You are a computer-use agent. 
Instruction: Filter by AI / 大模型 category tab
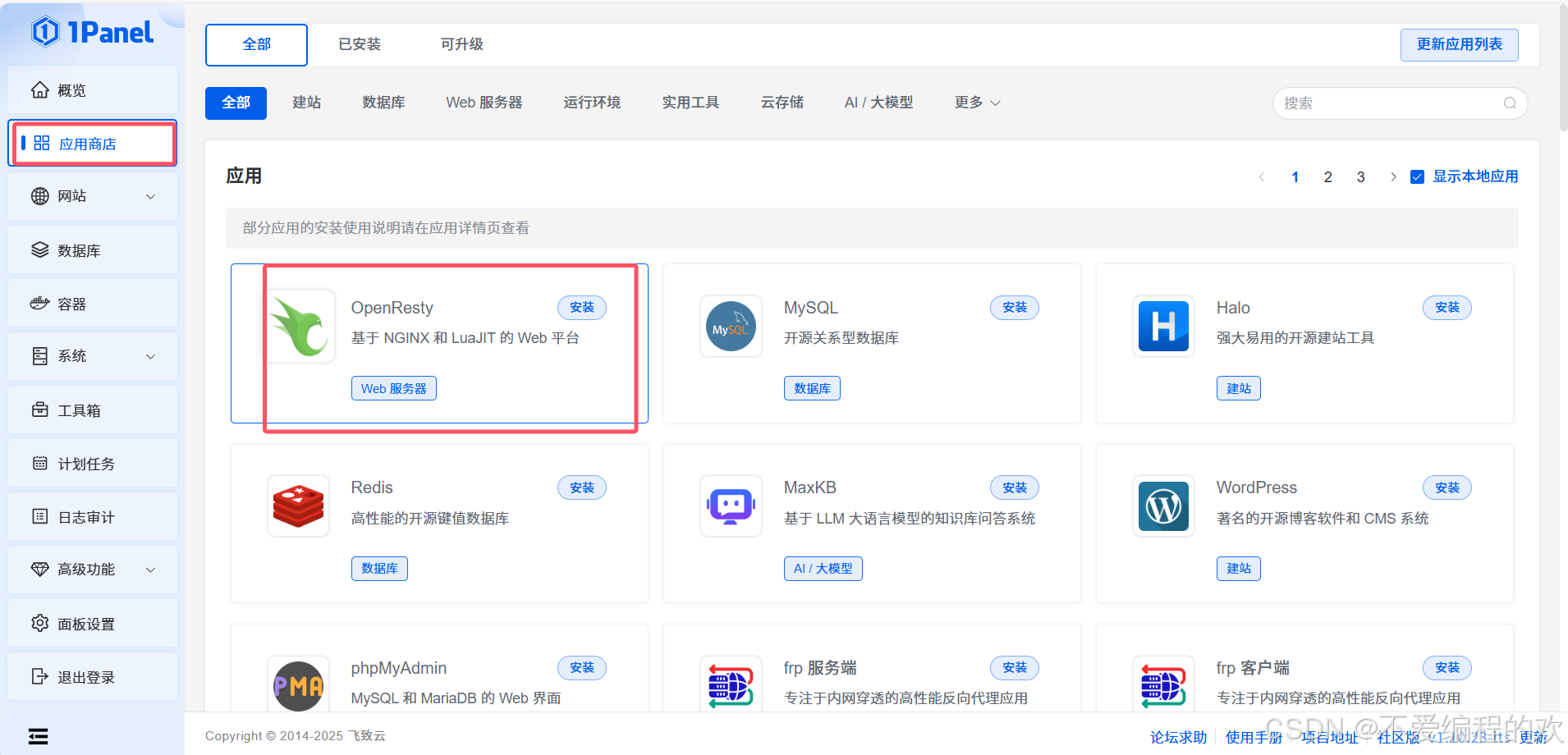pos(878,103)
